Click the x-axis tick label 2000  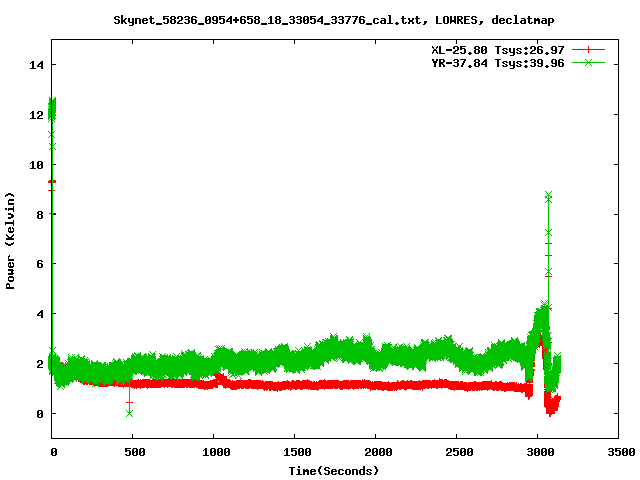(x=378, y=452)
